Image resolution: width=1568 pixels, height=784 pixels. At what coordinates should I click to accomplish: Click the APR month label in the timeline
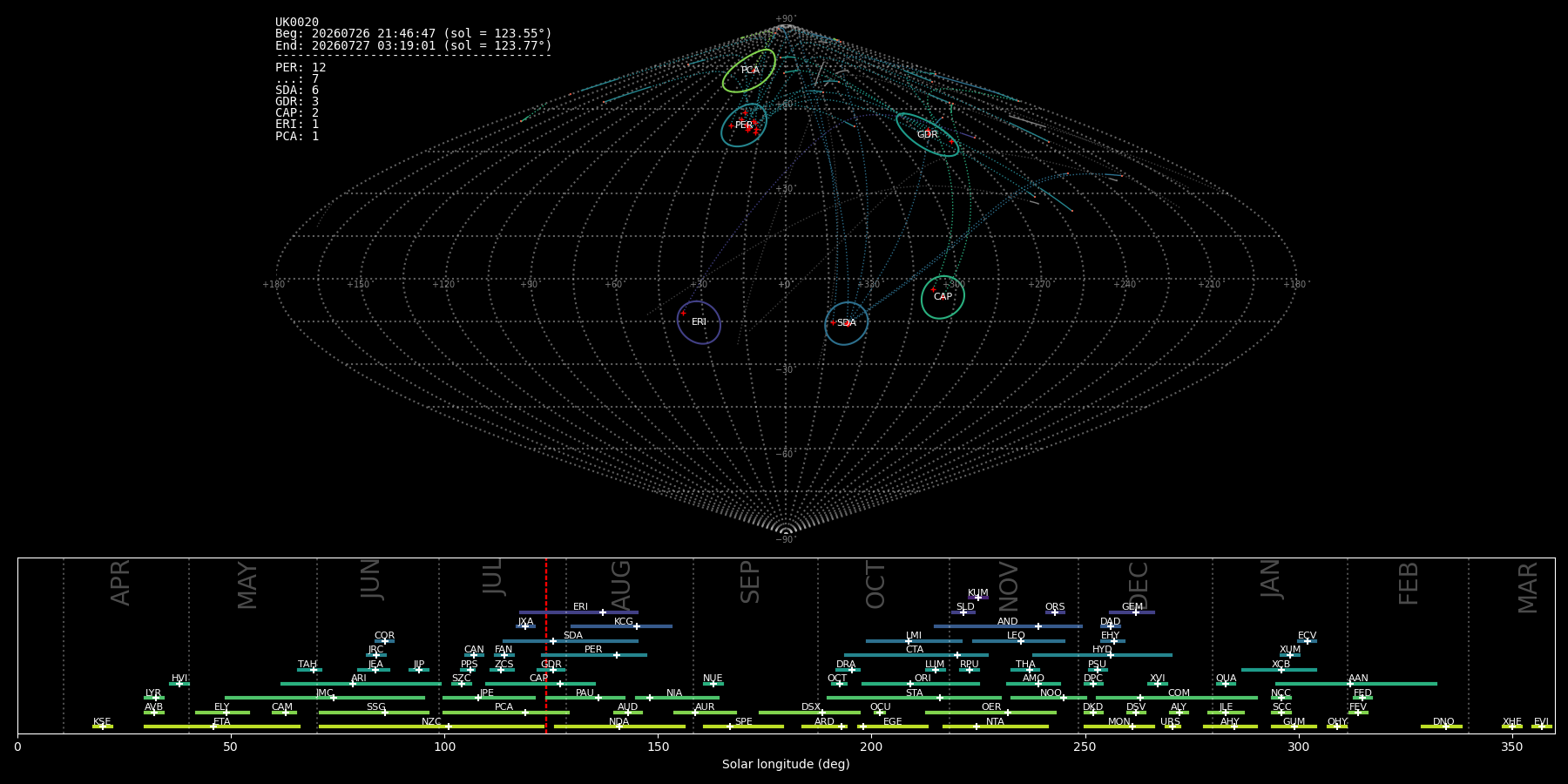(x=121, y=583)
